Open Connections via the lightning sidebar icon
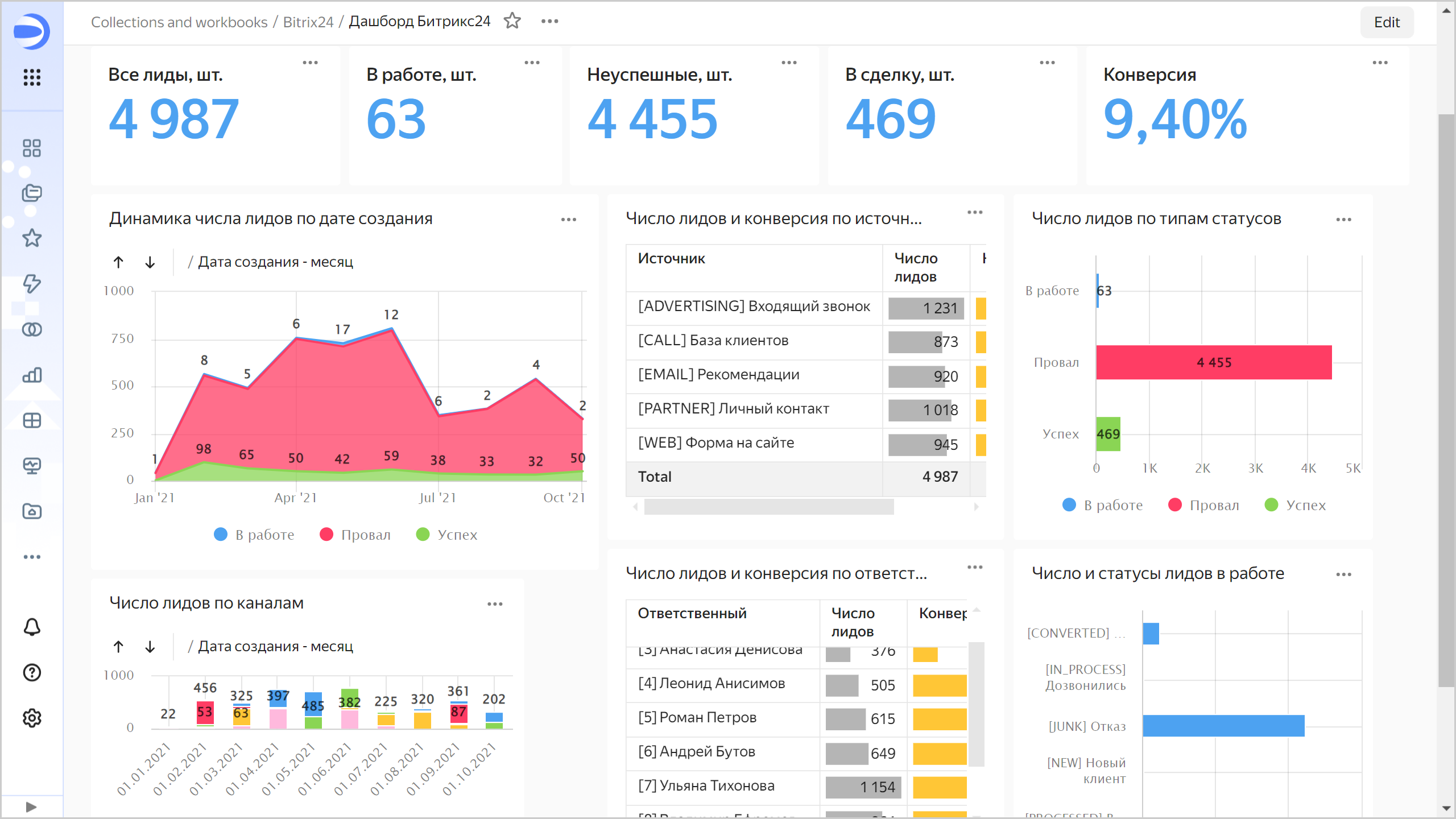 31,283
